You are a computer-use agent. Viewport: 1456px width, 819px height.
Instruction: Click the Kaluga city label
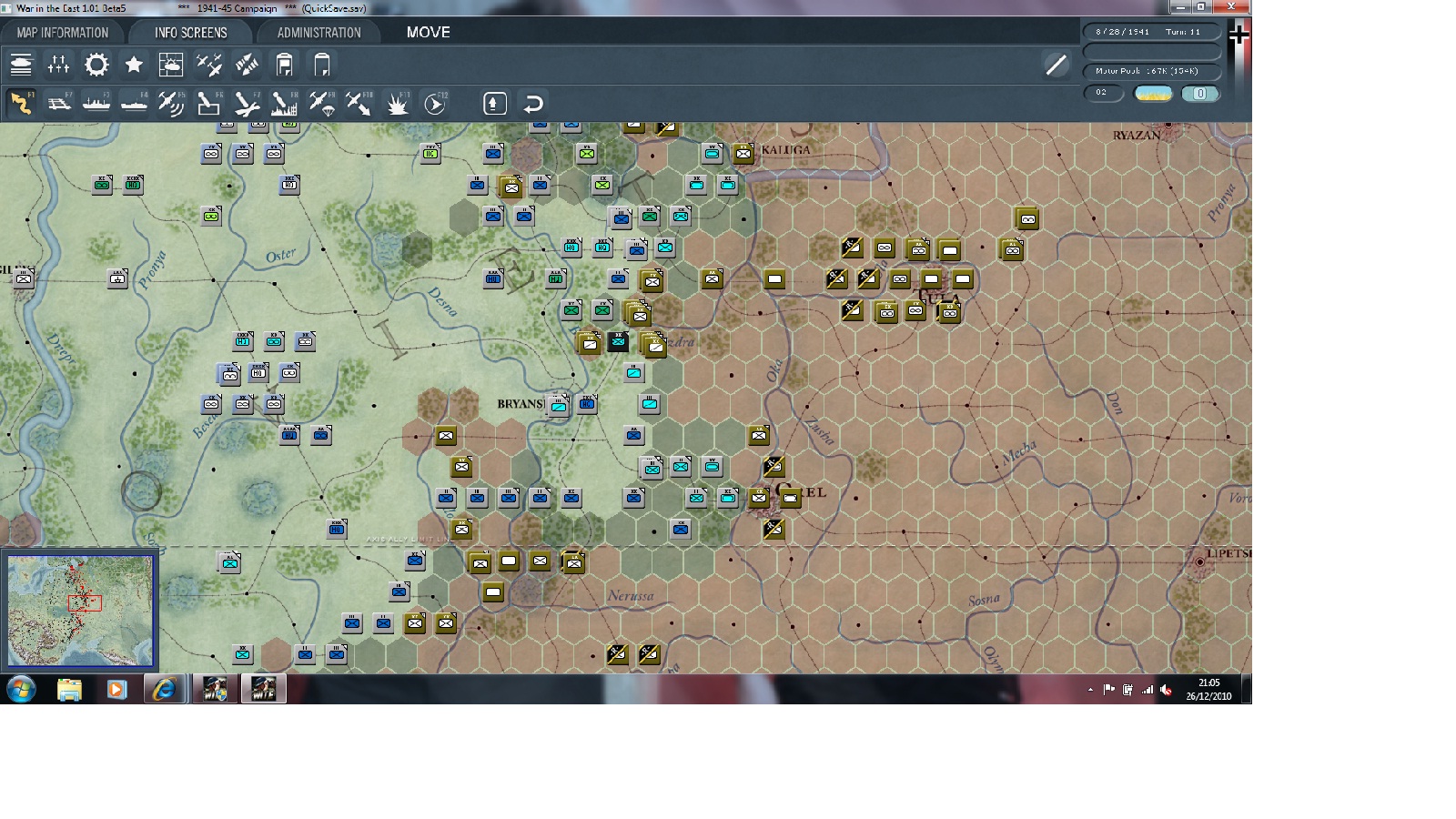click(x=785, y=150)
